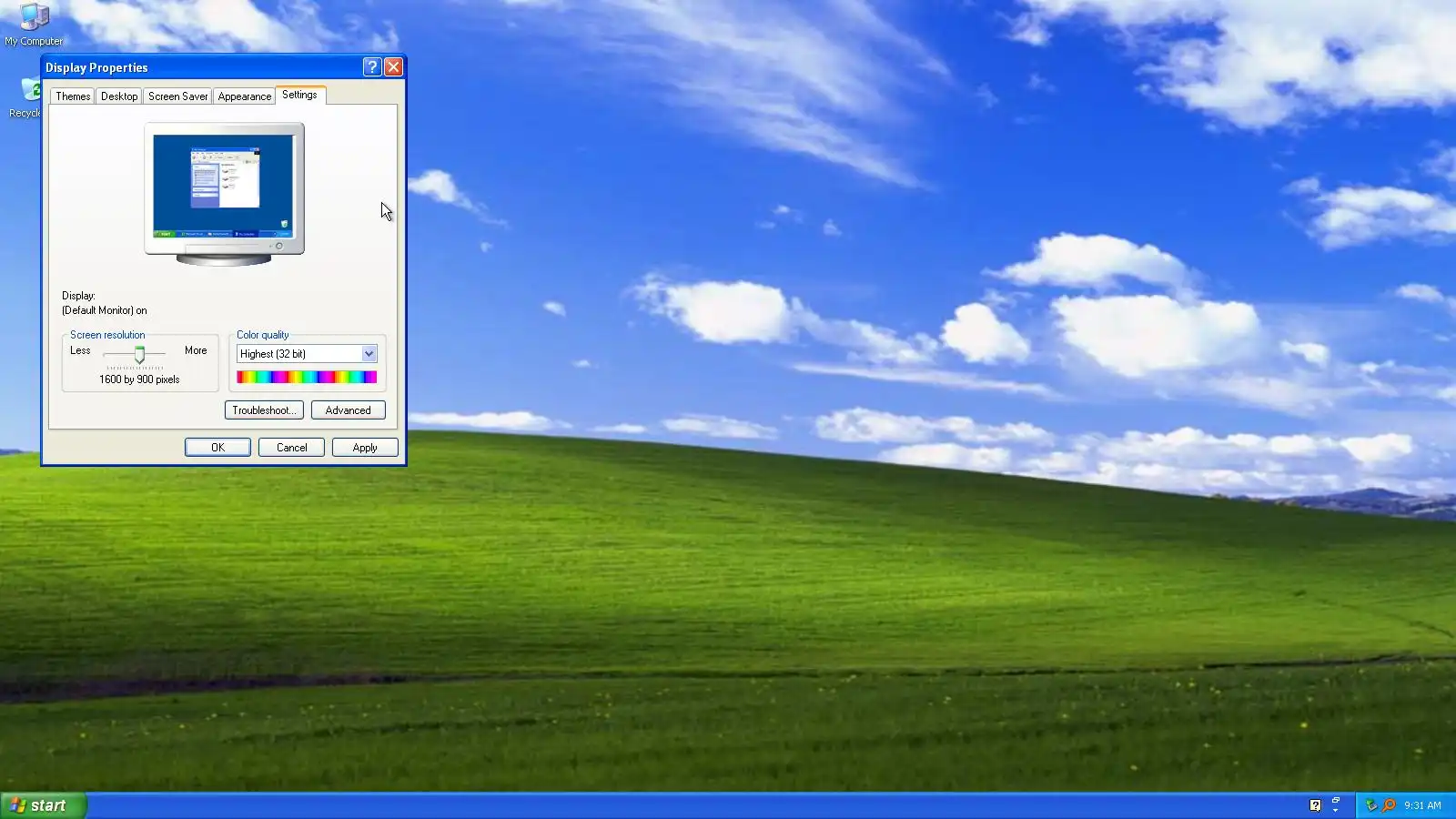The height and width of the screenshot is (819, 1456).
Task: Click the 'Less' resolution label
Action: [80, 350]
